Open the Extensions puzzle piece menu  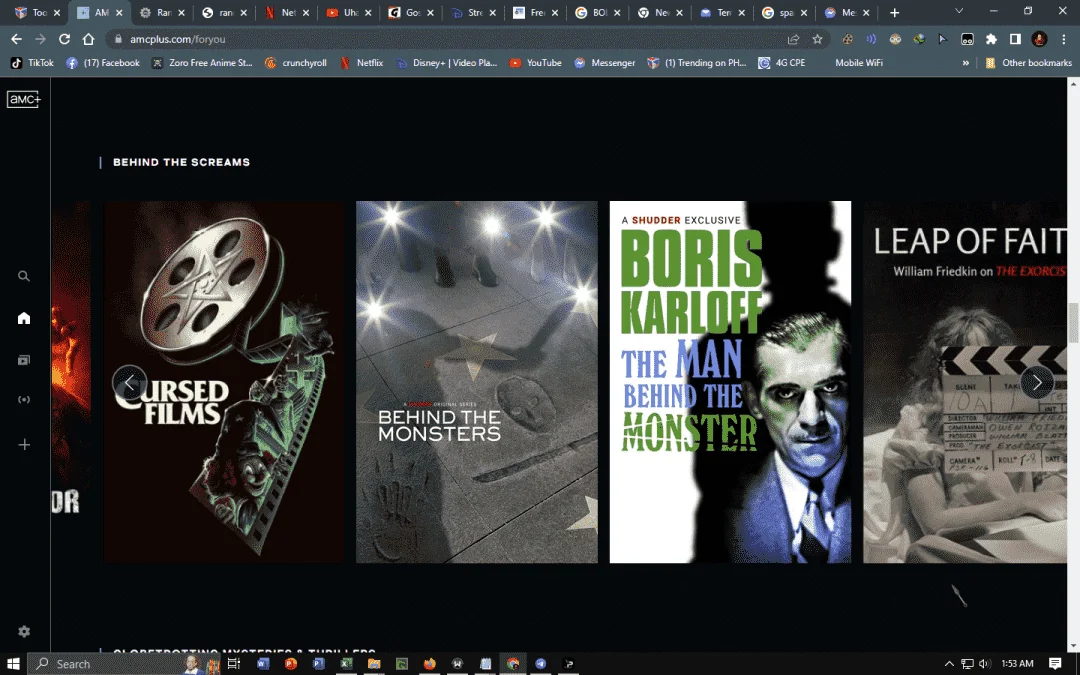click(x=991, y=39)
